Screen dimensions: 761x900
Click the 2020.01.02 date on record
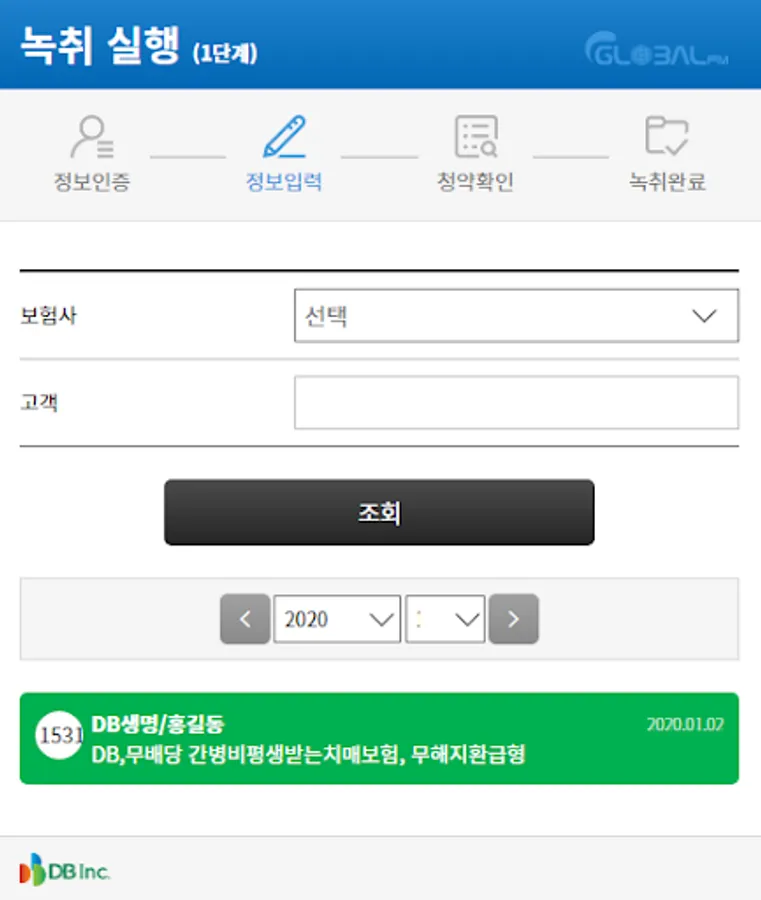click(x=685, y=724)
